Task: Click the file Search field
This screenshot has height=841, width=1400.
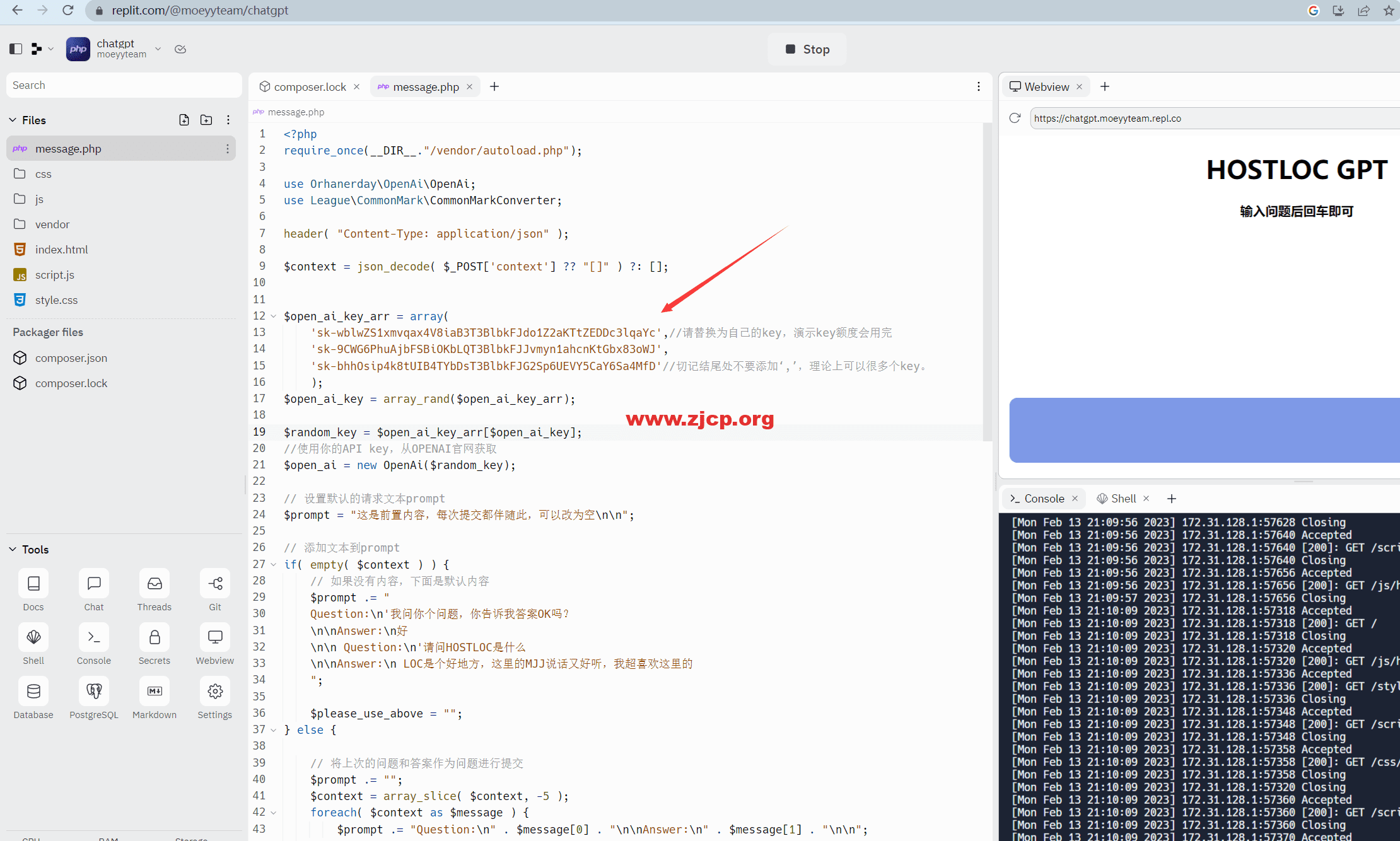Action: [124, 85]
